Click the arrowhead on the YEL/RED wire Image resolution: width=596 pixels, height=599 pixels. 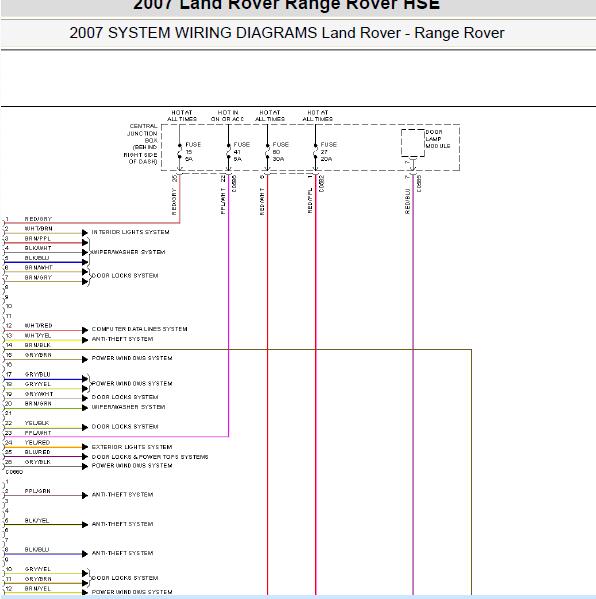pyautogui.click(x=85, y=447)
